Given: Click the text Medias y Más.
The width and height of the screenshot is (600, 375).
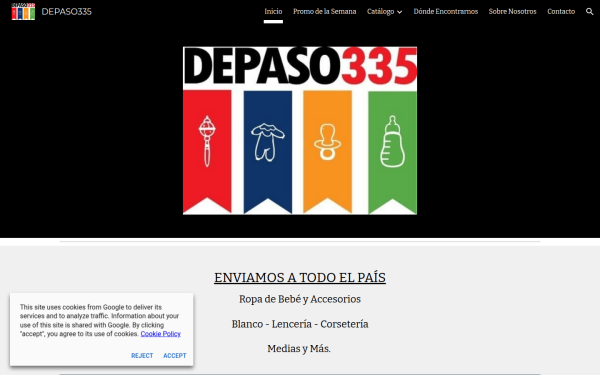Looking at the screenshot, I should point(299,349).
